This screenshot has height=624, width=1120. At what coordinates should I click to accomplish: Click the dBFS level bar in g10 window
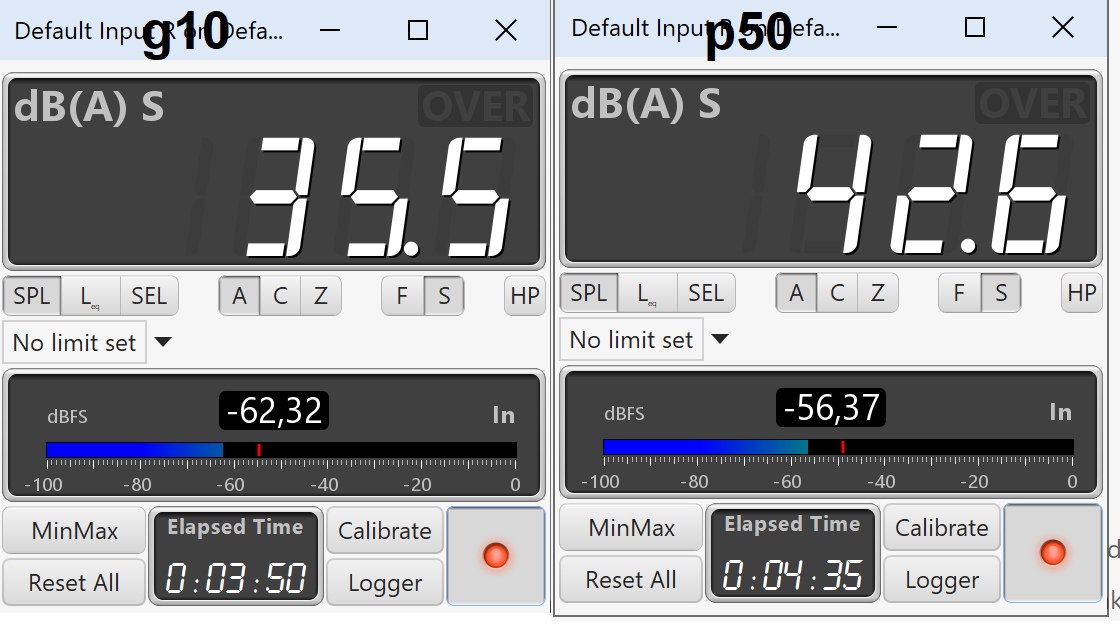pos(281,450)
